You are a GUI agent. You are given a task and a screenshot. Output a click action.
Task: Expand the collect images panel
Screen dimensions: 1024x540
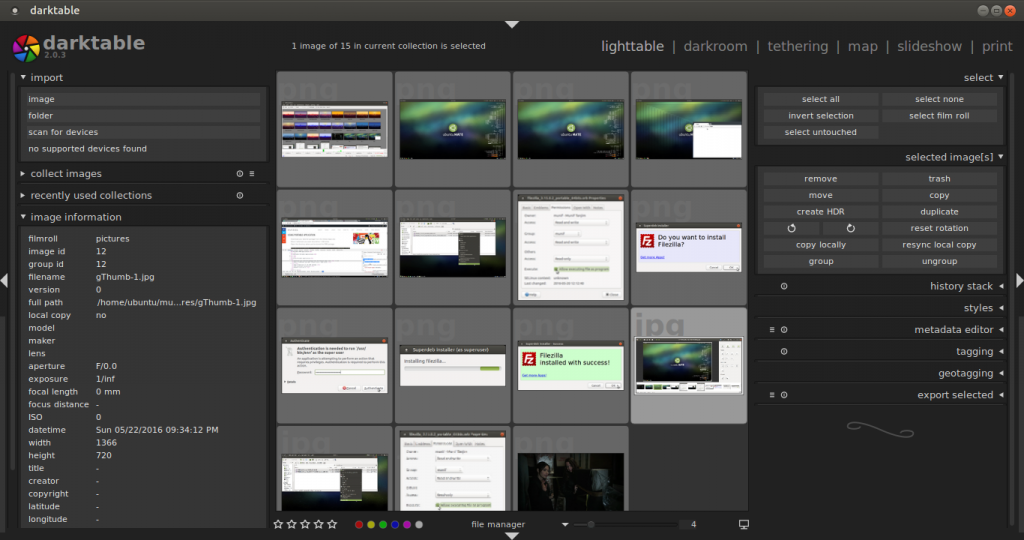tap(66, 174)
